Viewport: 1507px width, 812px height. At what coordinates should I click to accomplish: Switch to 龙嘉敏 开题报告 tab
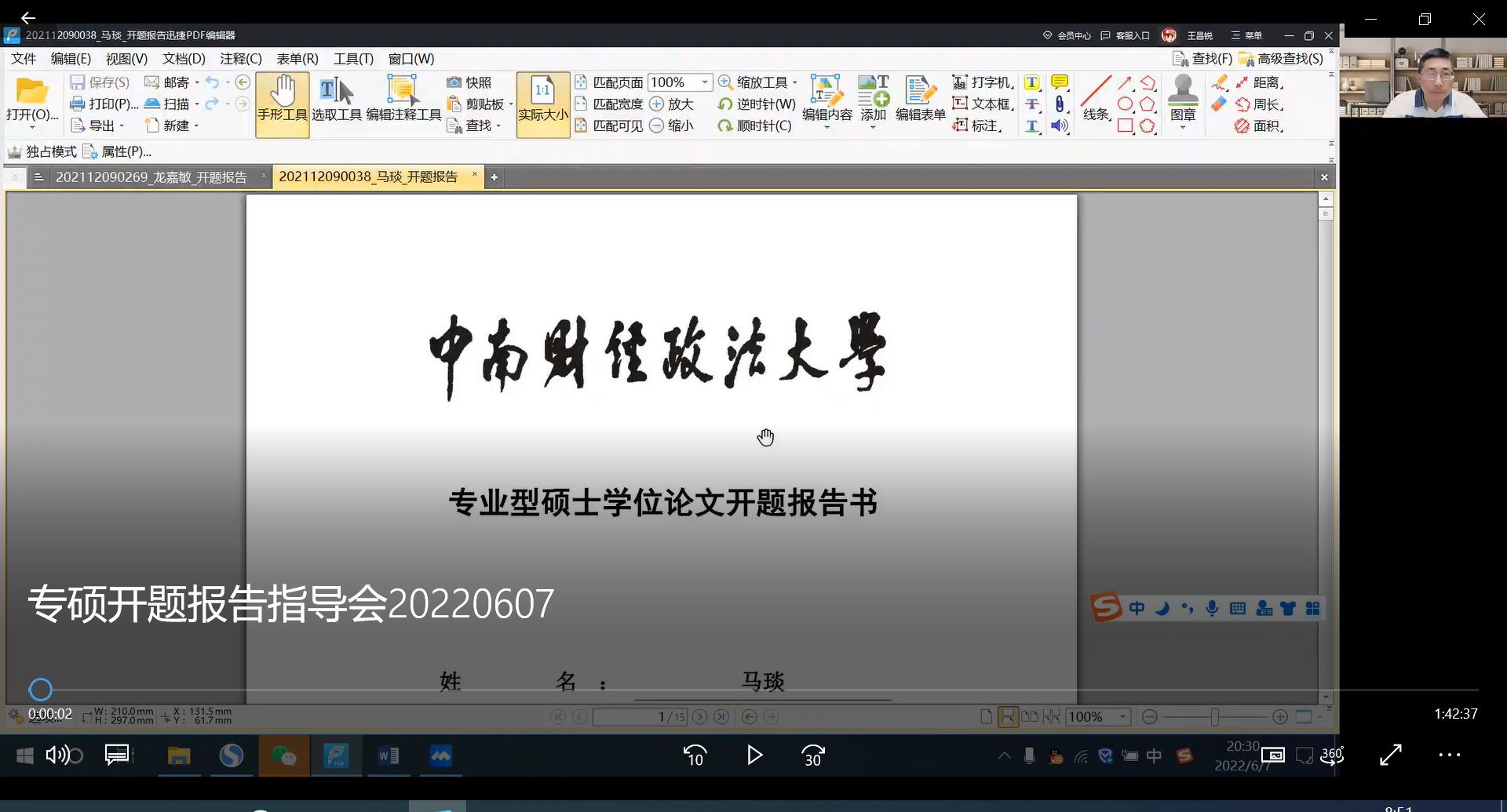[151, 177]
